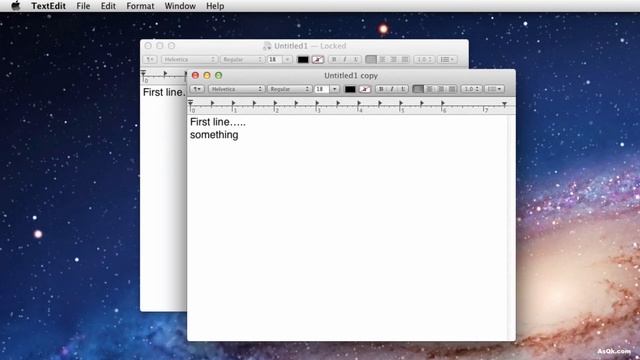Open list bullets dropdown in Untitled1 Locked window

[x=447, y=60]
